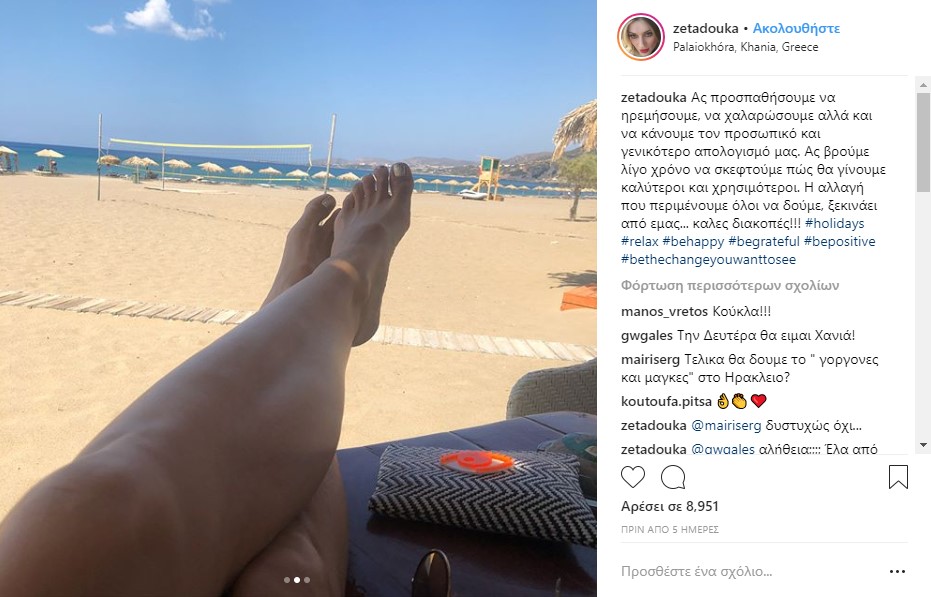
Task: Click the @mairiserg mention in the reply
Action: click(726, 425)
